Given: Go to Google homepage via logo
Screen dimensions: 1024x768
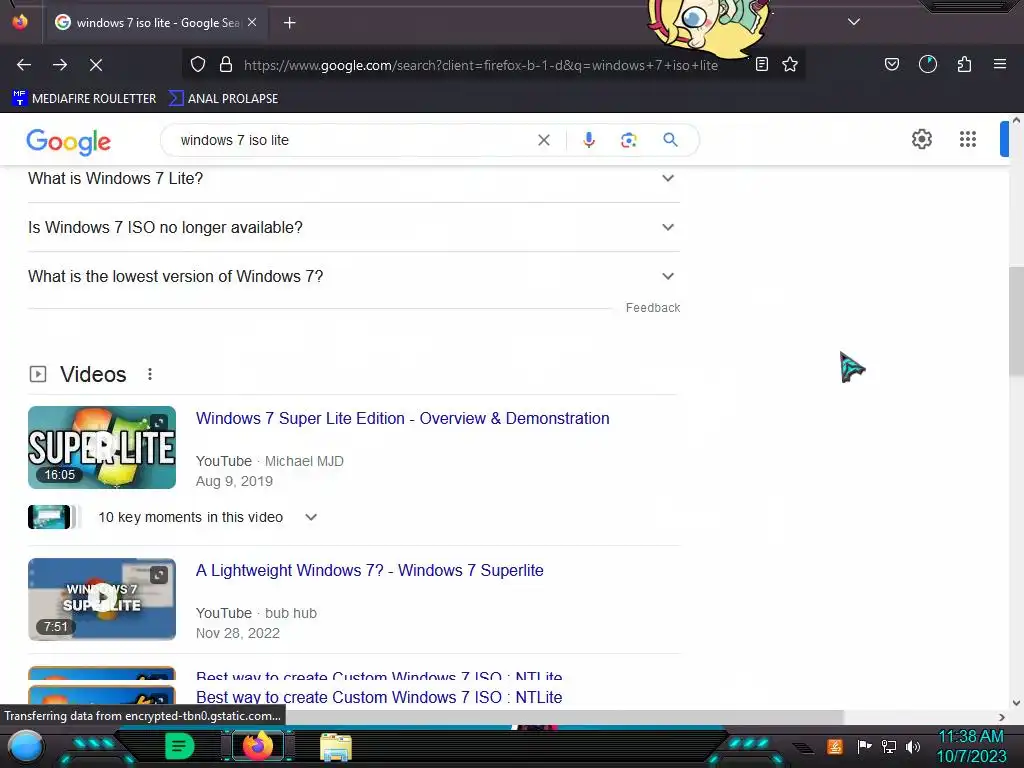Looking at the screenshot, I should [x=69, y=142].
